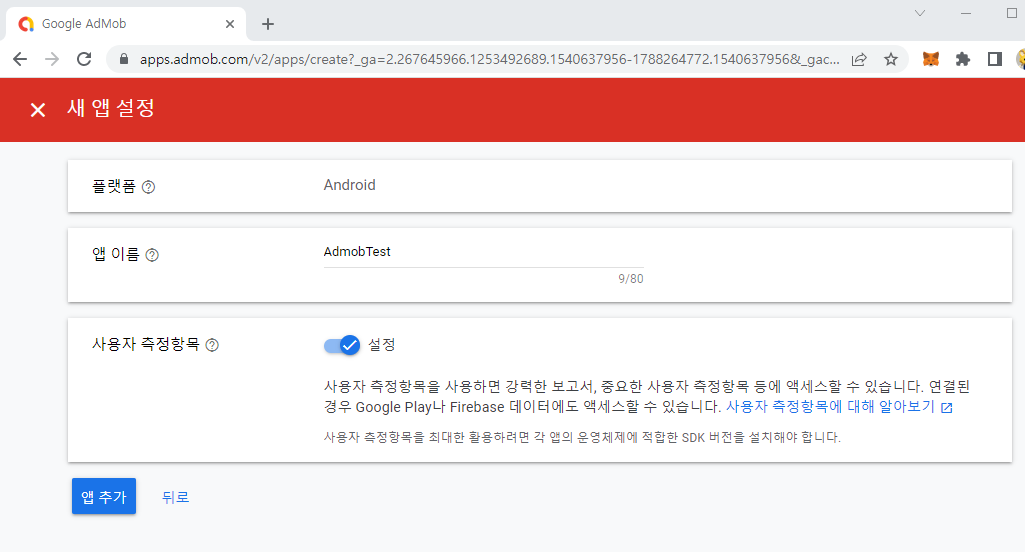Click the 새 앱 설정 header title
Image resolution: width=1025 pixels, height=552 pixels.
[x=111, y=108]
